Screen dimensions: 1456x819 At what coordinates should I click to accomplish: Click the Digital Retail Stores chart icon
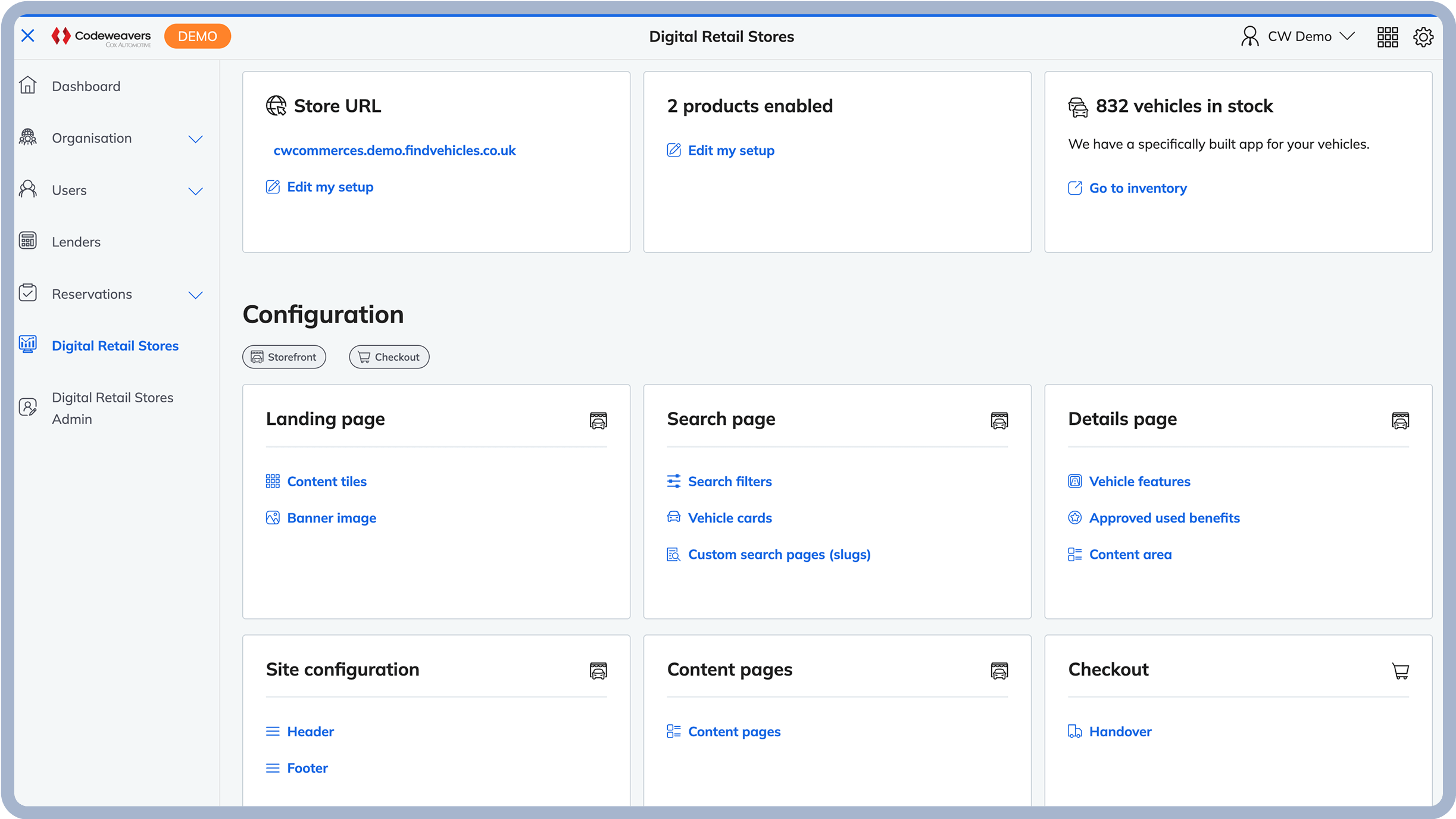pyautogui.click(x=28, y=345)
